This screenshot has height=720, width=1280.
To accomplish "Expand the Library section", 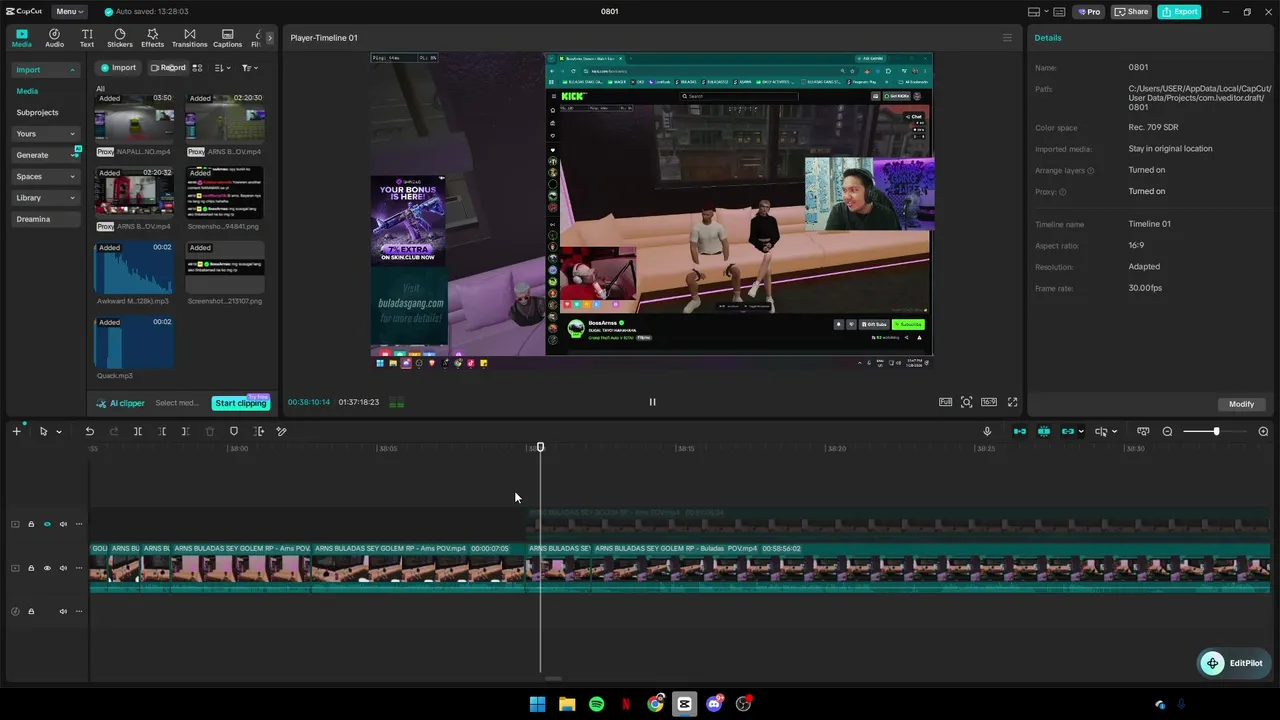I will point(45,198).
